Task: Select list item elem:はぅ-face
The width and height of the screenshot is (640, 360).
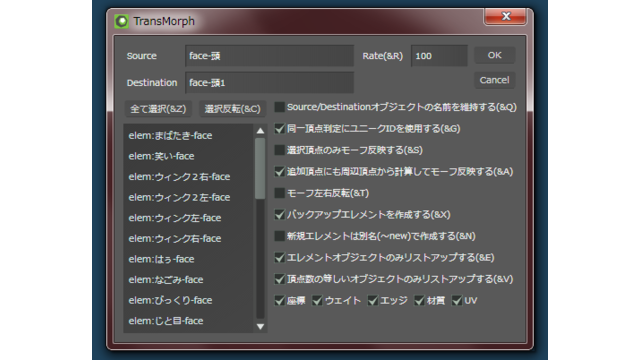Action: pyautogui.click(x=189, y=259)
